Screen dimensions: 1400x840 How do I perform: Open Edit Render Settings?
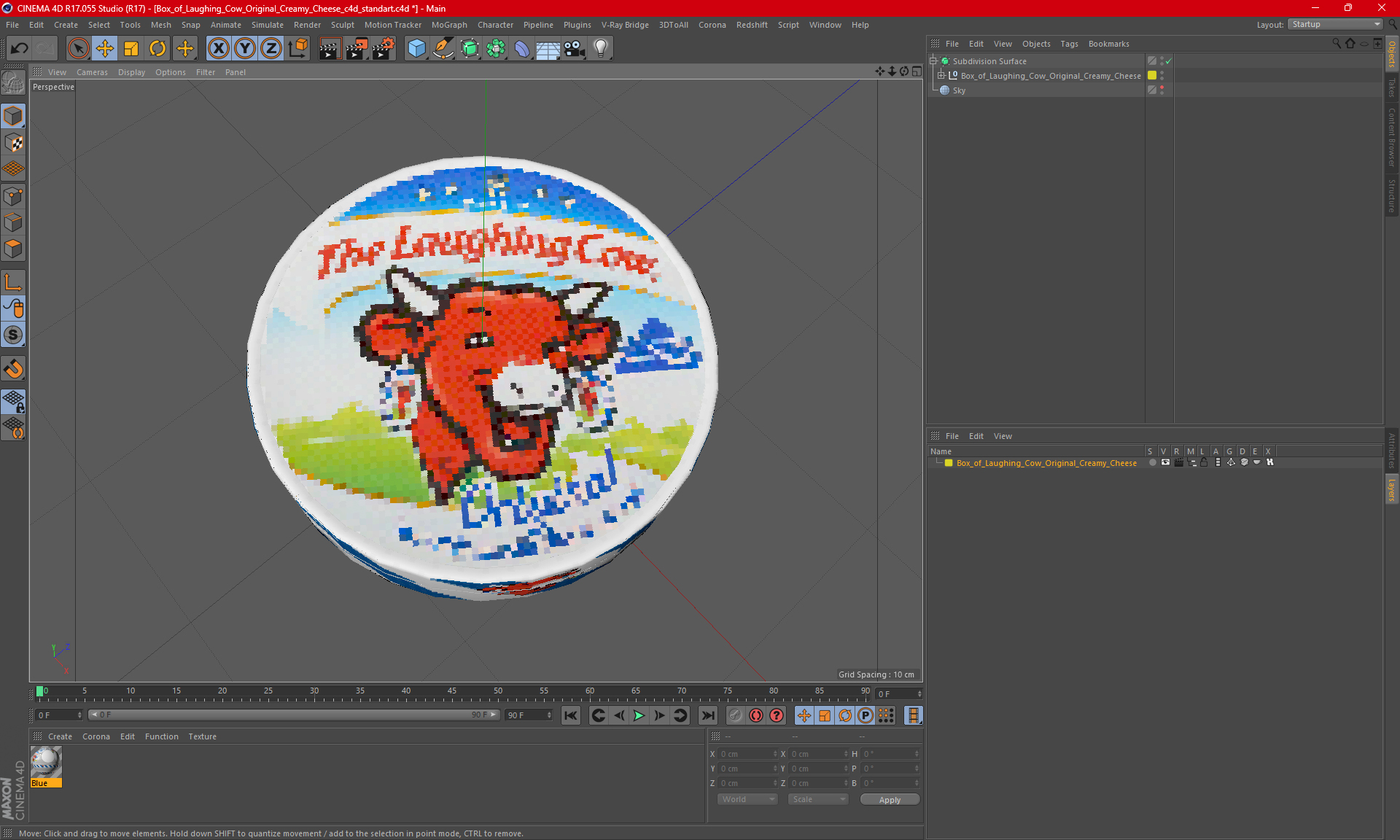[384, 49]
